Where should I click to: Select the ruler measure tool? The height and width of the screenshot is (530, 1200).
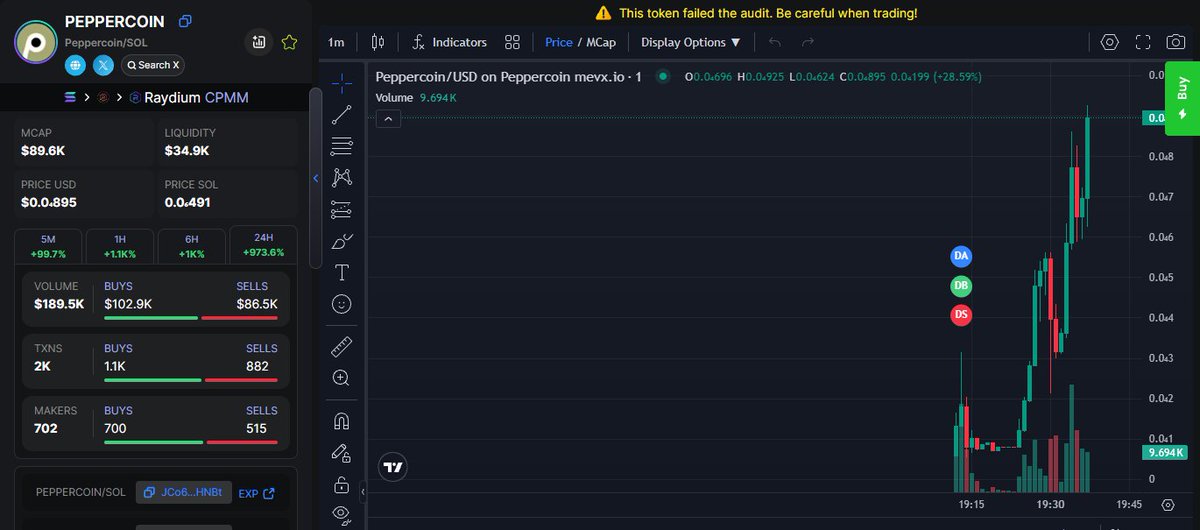341,346
